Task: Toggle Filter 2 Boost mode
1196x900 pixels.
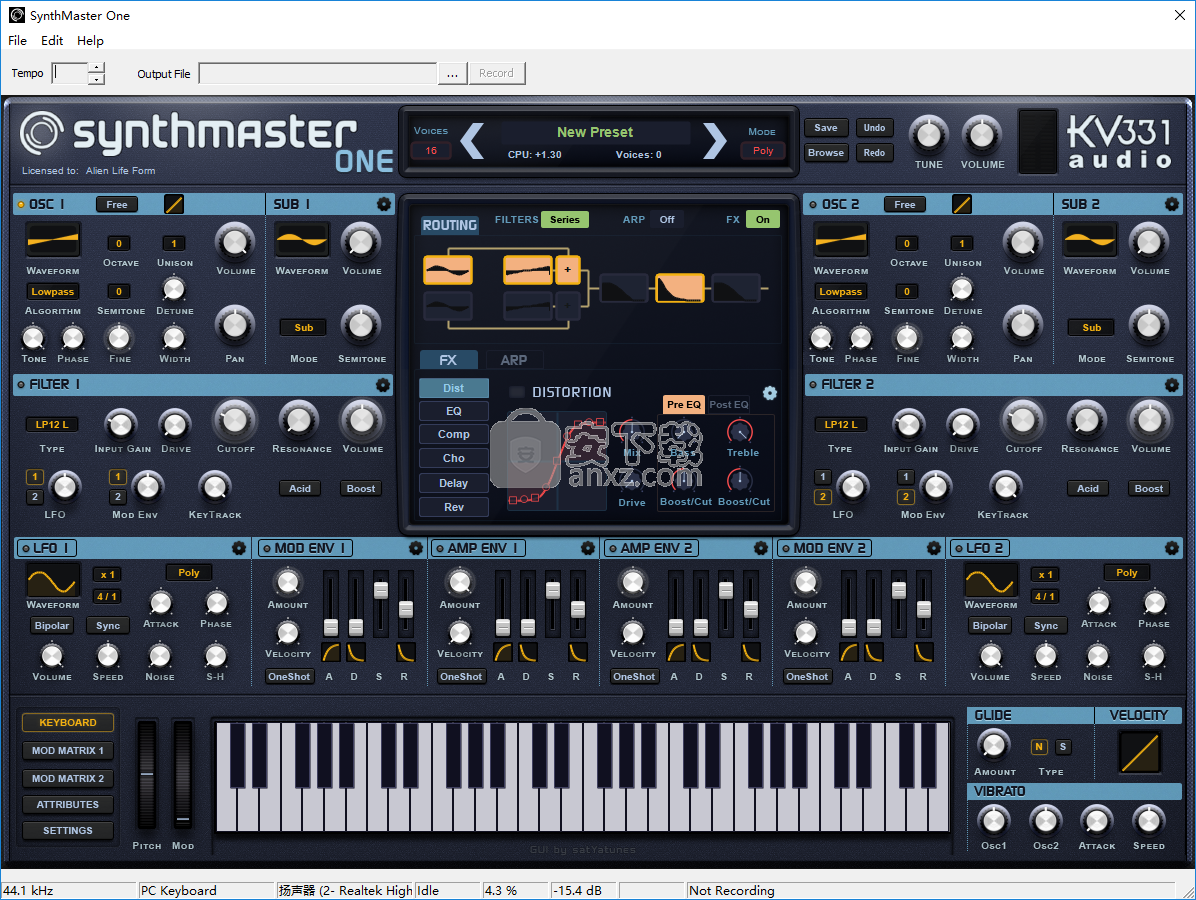Action: click(1149, 489)
